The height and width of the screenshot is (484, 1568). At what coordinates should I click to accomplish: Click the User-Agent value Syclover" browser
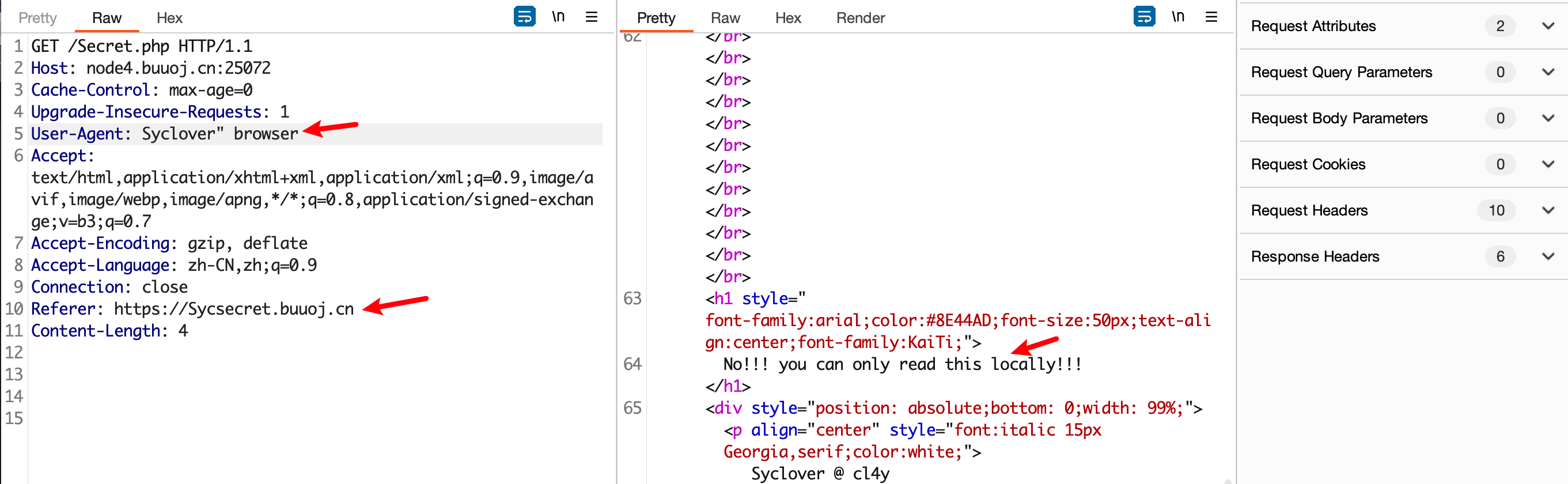(x=219, y=134)
